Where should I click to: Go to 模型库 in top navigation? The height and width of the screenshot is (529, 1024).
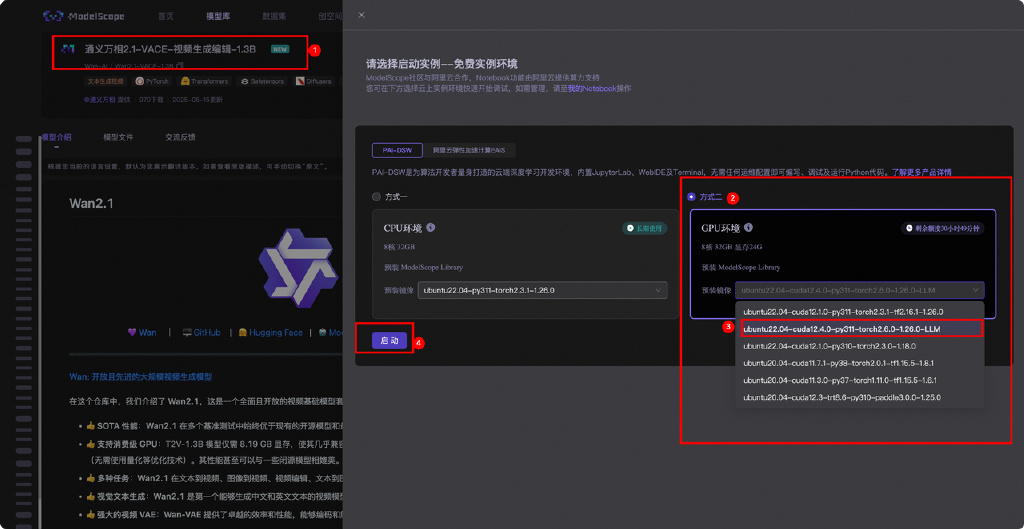click(217, 16)
